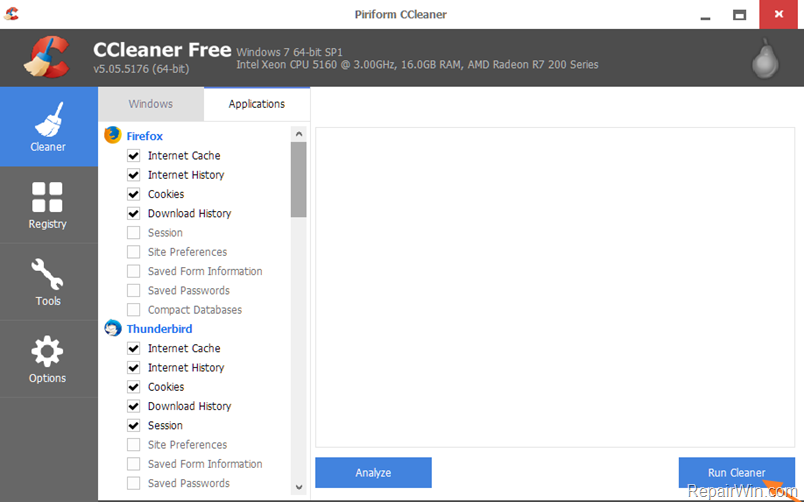Click the Analyze button
Image resolution: width=804 pixels, height=502 pixels.
373,473
